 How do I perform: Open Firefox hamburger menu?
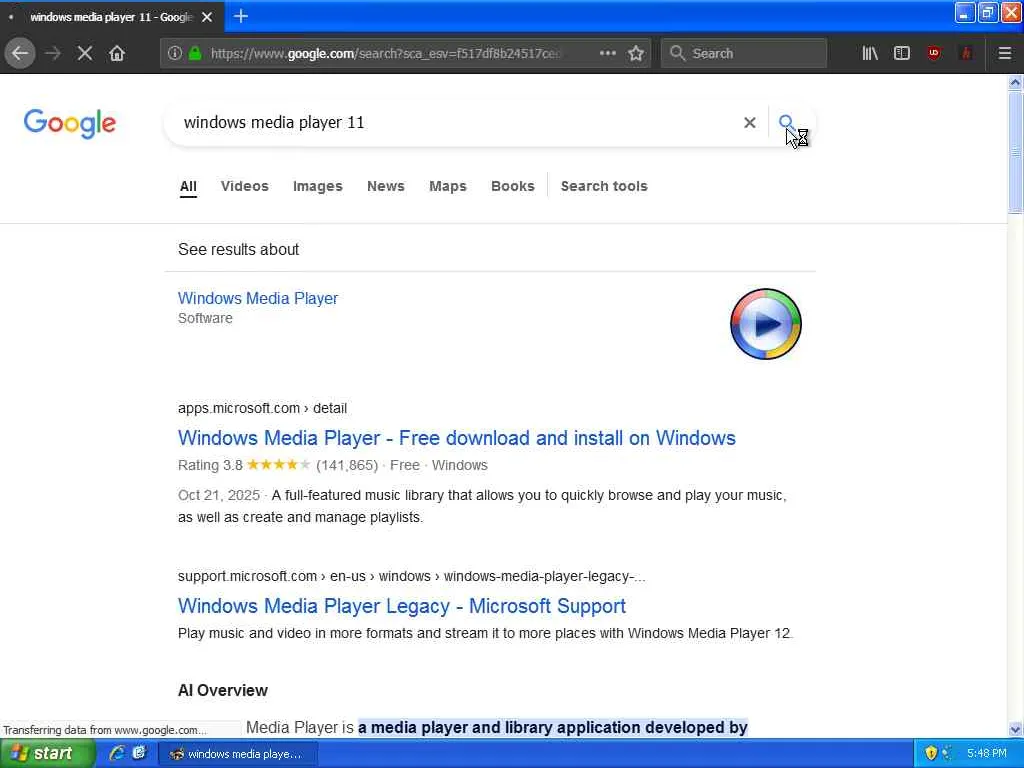(x=1005, y=53)
